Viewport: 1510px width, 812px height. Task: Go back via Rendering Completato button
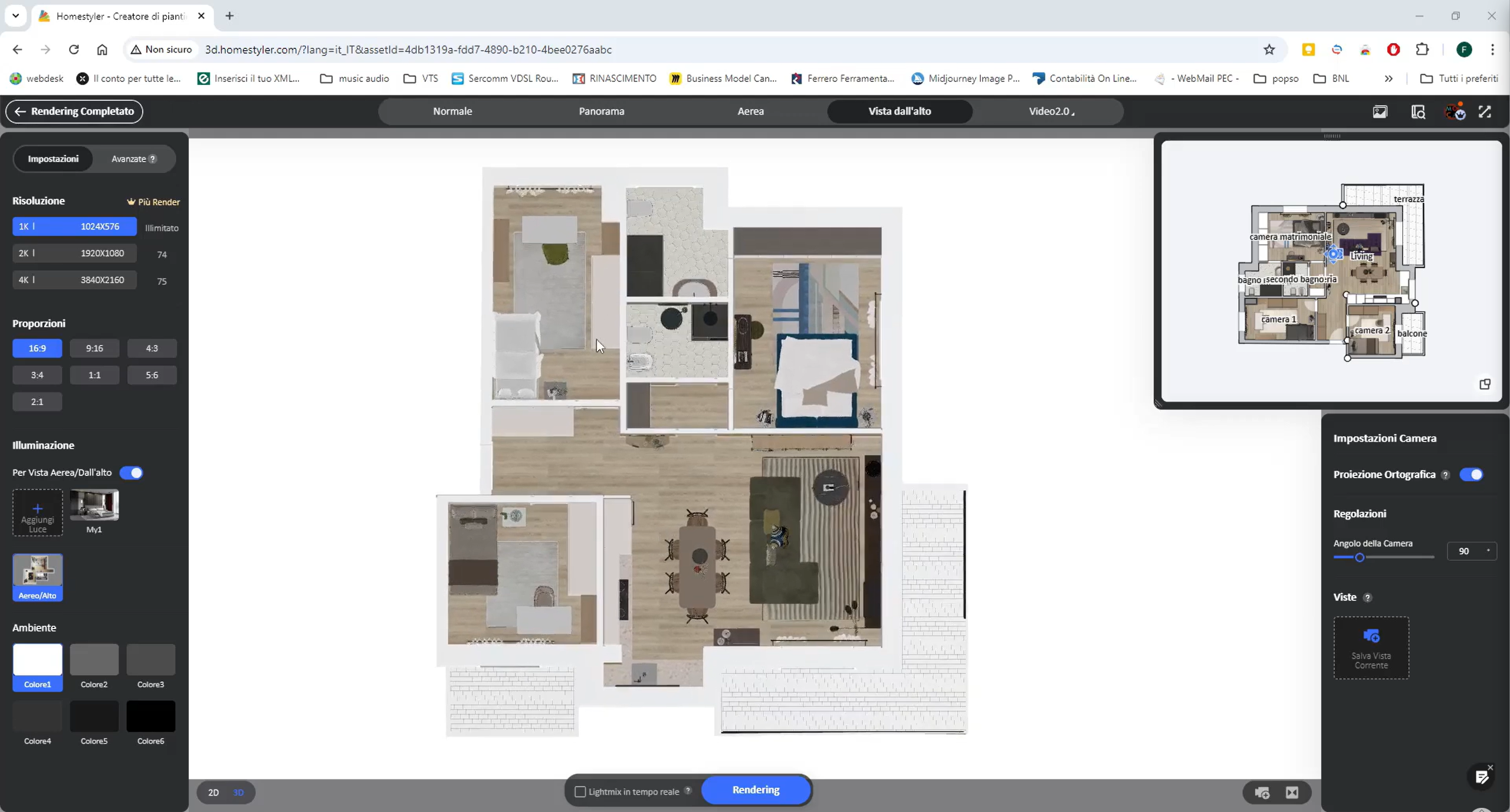[74, 111]
